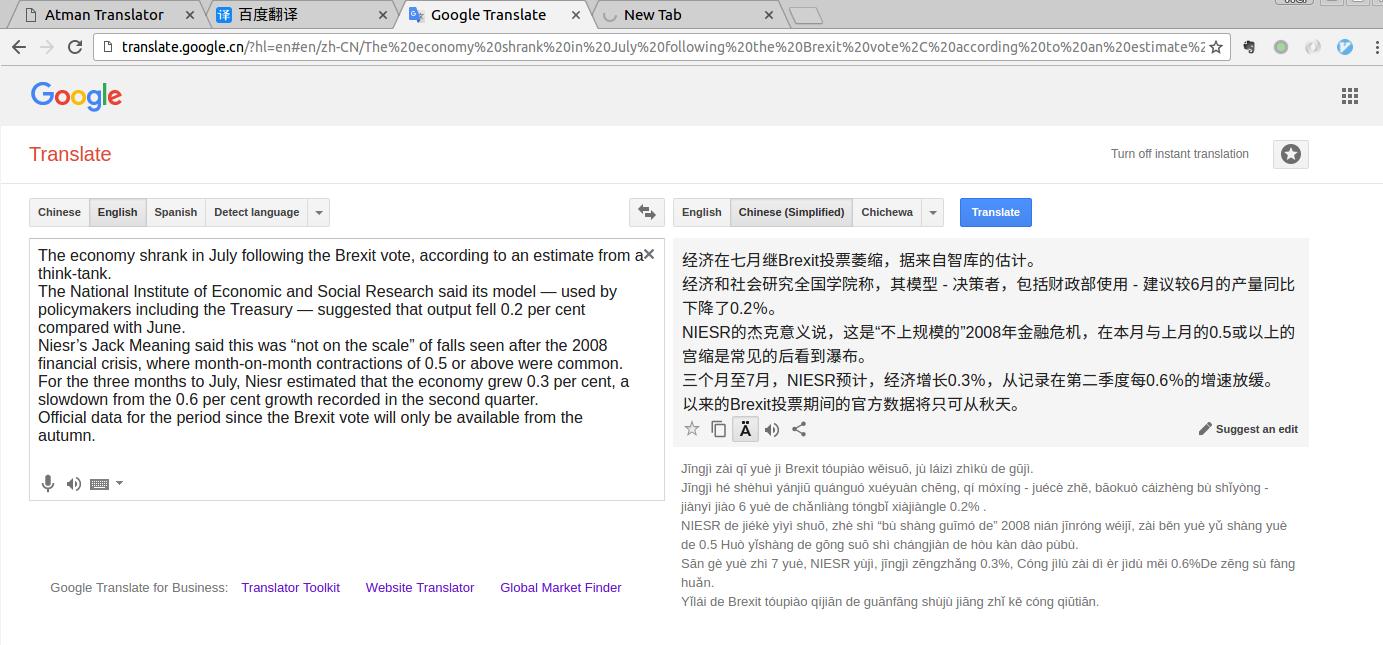Open the Translator Toolkit link
This screenshot has width=1383, height=645.
(290, 588)
